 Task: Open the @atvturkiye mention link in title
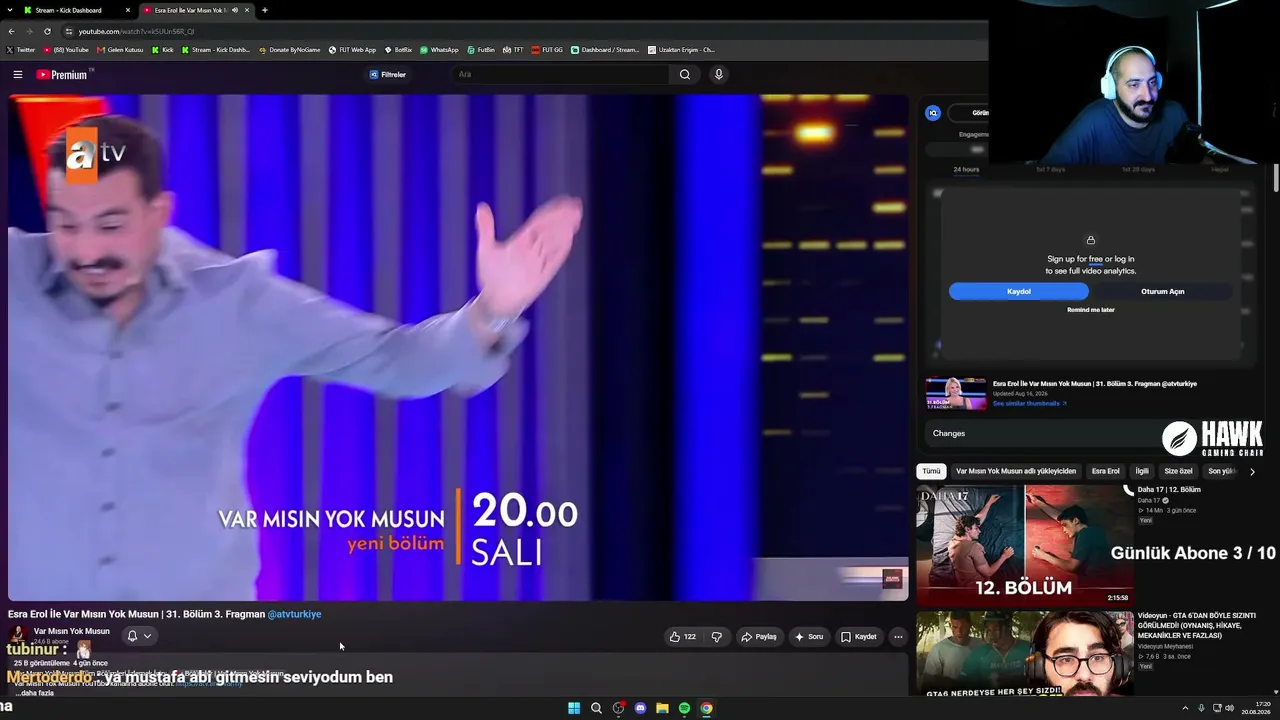[x=294, y=614]
